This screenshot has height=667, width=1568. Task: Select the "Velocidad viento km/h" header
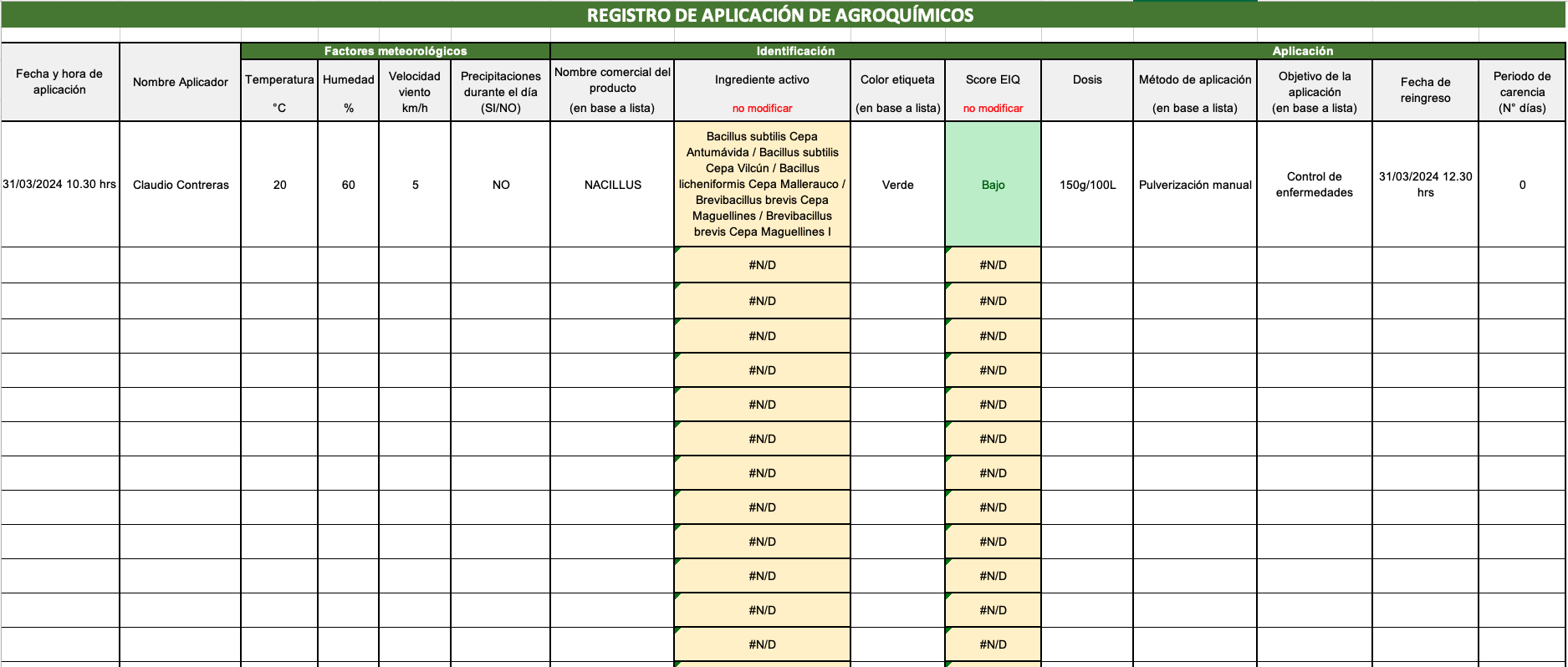pos(415,90)
